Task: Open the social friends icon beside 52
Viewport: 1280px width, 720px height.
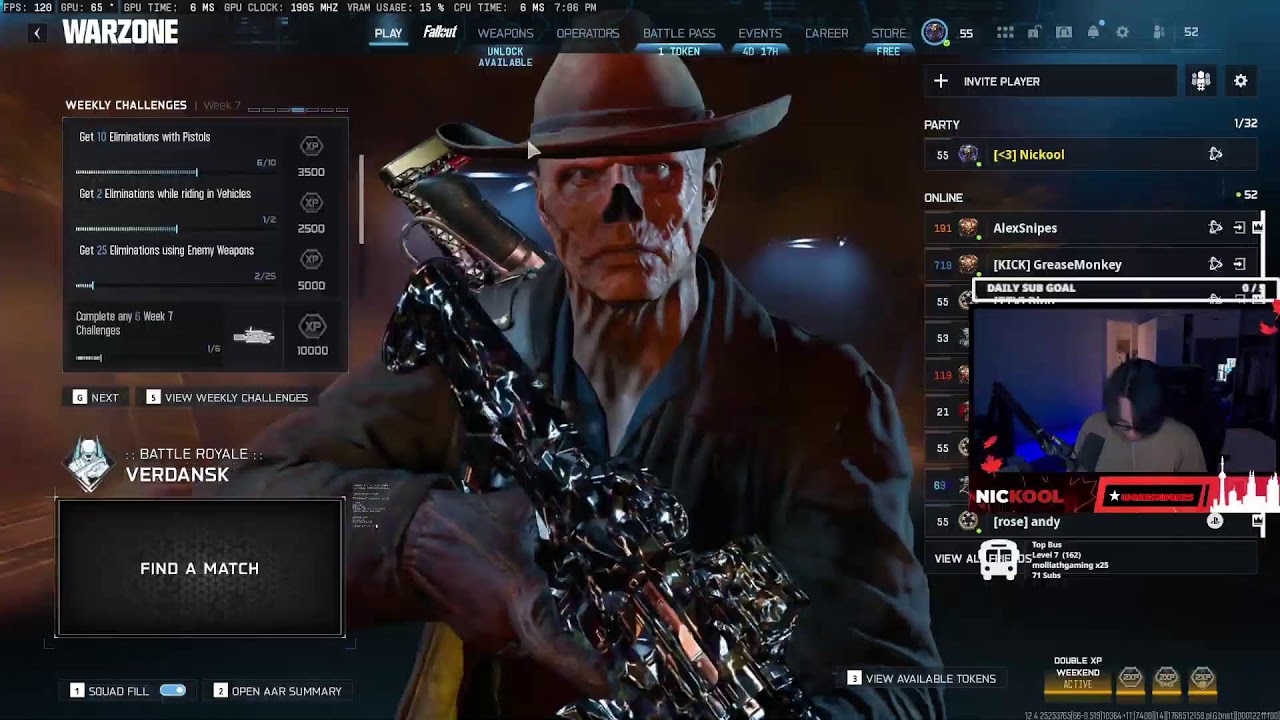Action: pos(1159,32)
